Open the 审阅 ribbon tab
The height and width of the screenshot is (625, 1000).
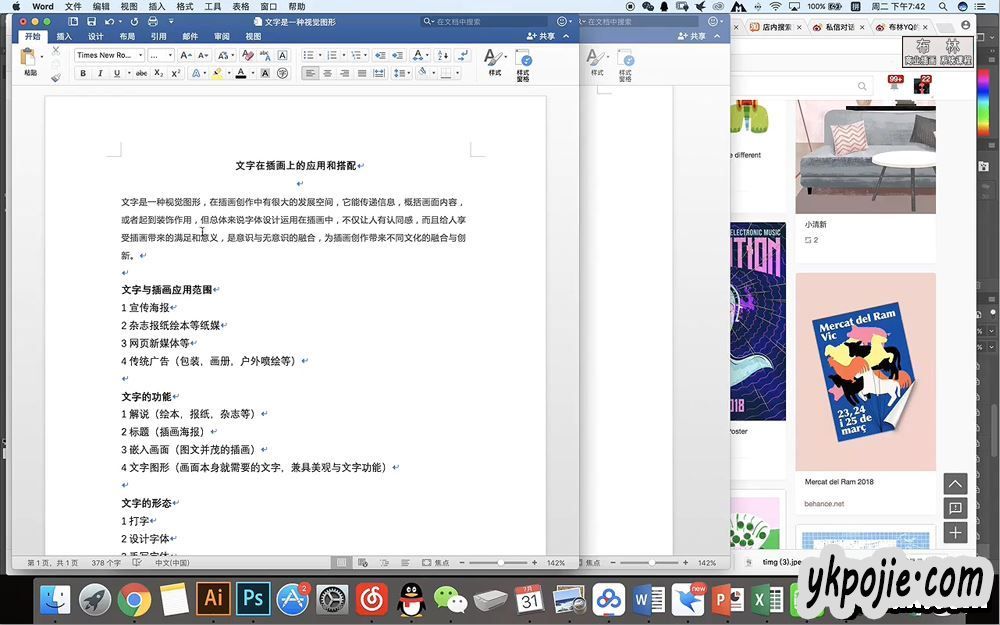coord(221,36)
